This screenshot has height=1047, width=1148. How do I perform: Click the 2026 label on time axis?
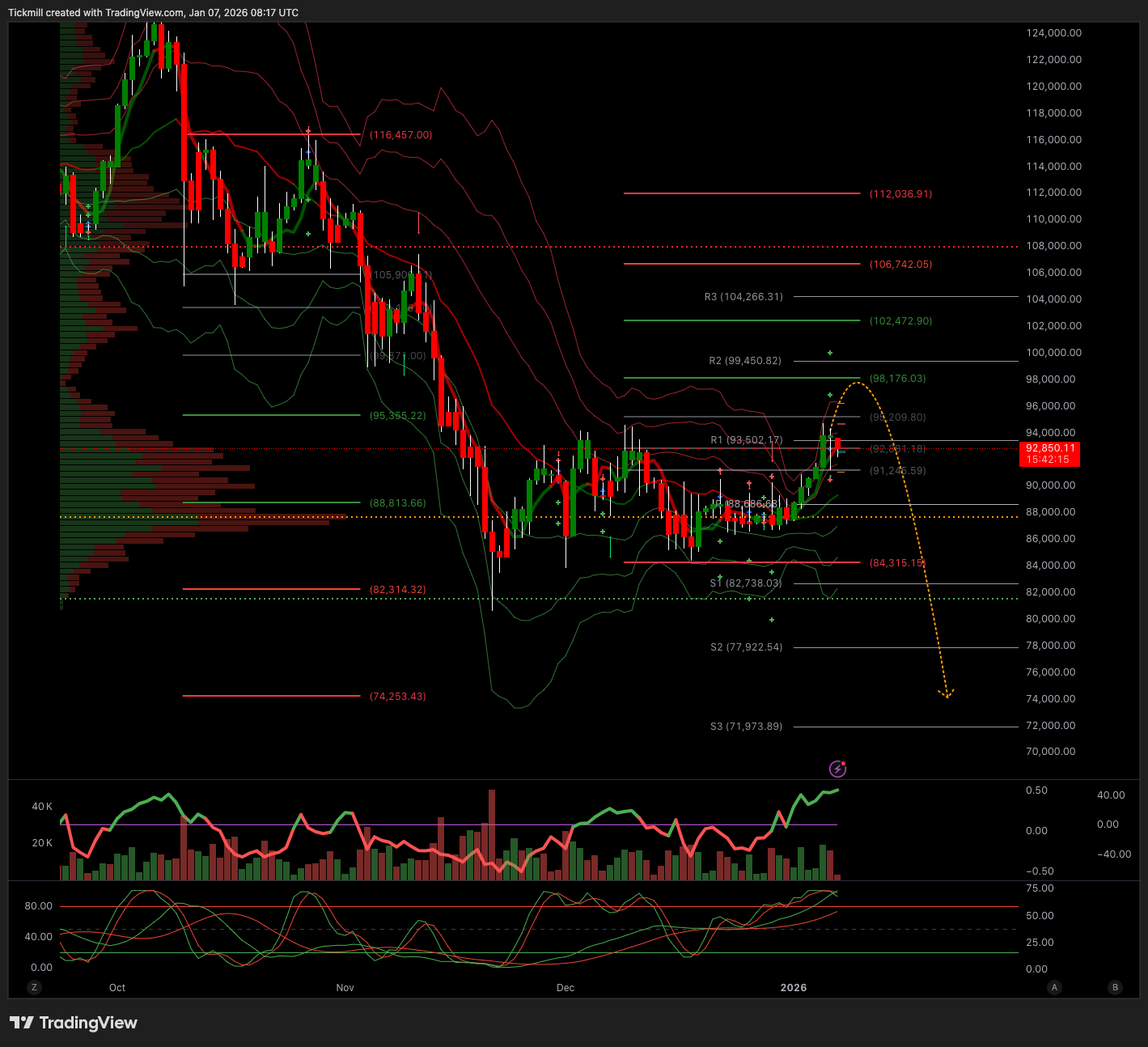(793, 987)
